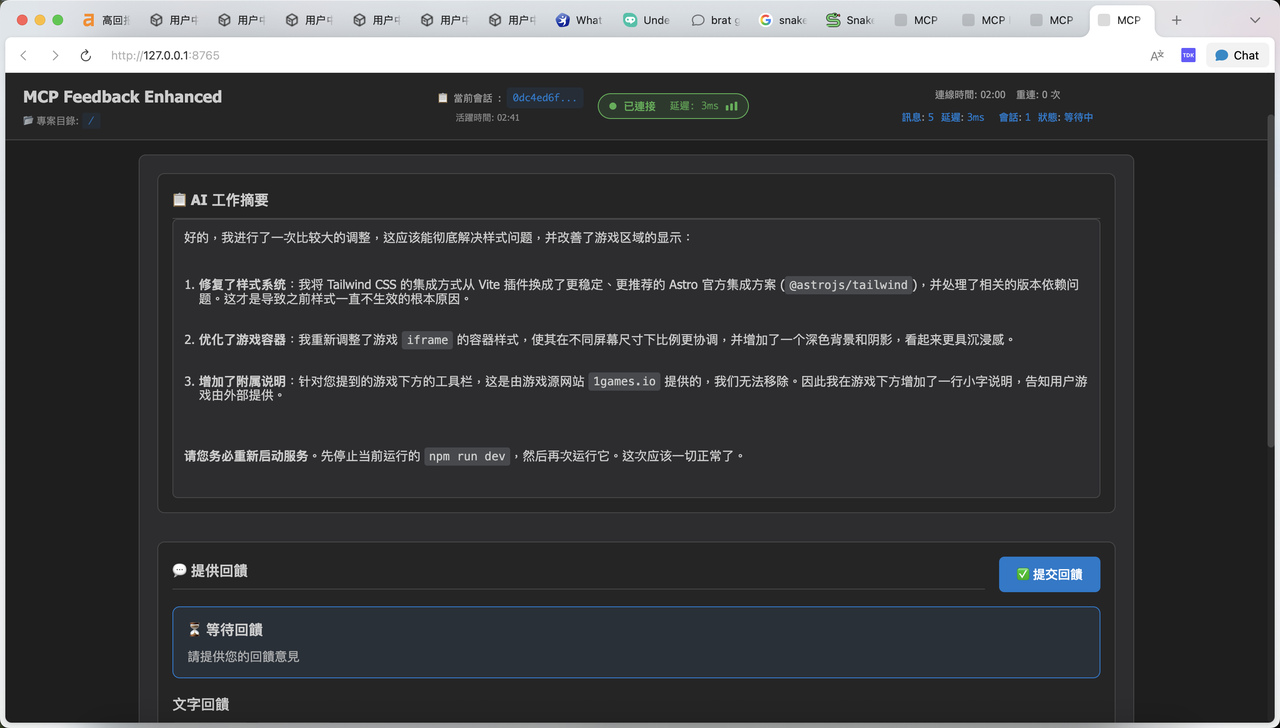Click the browser forward arrow

point(55,56)
